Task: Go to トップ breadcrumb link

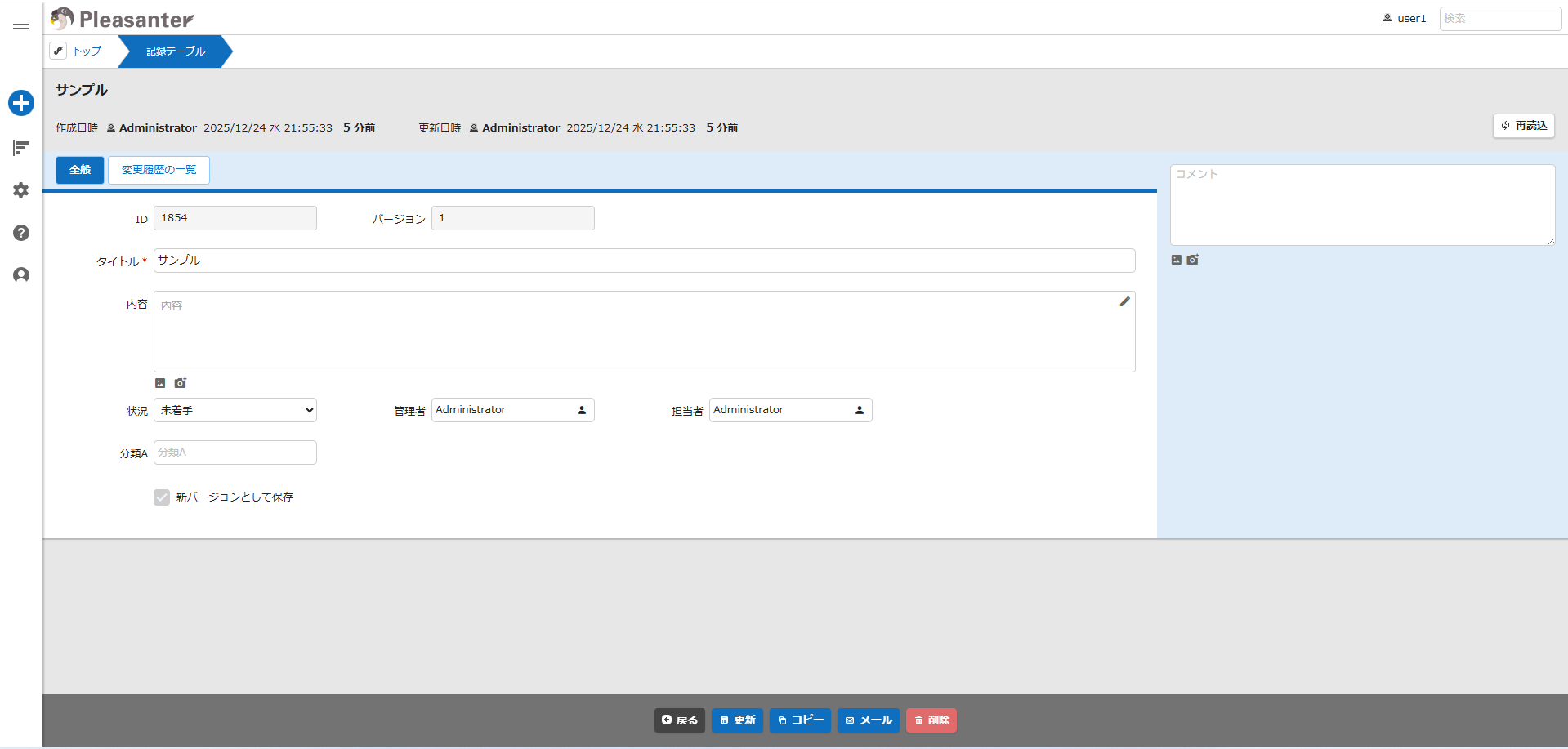Action: tap(87, 51)
